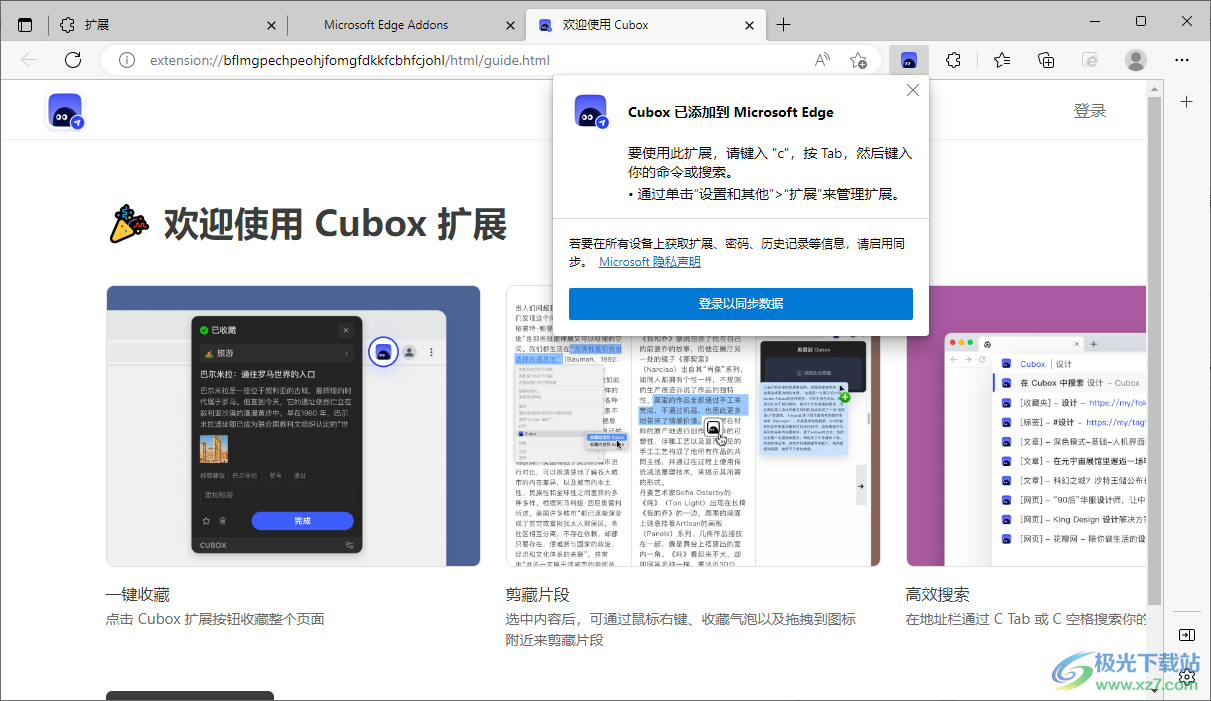1211x701 pixels.
Task: Close the Microsoft Edge Addons tab
Action: (510, 25)
